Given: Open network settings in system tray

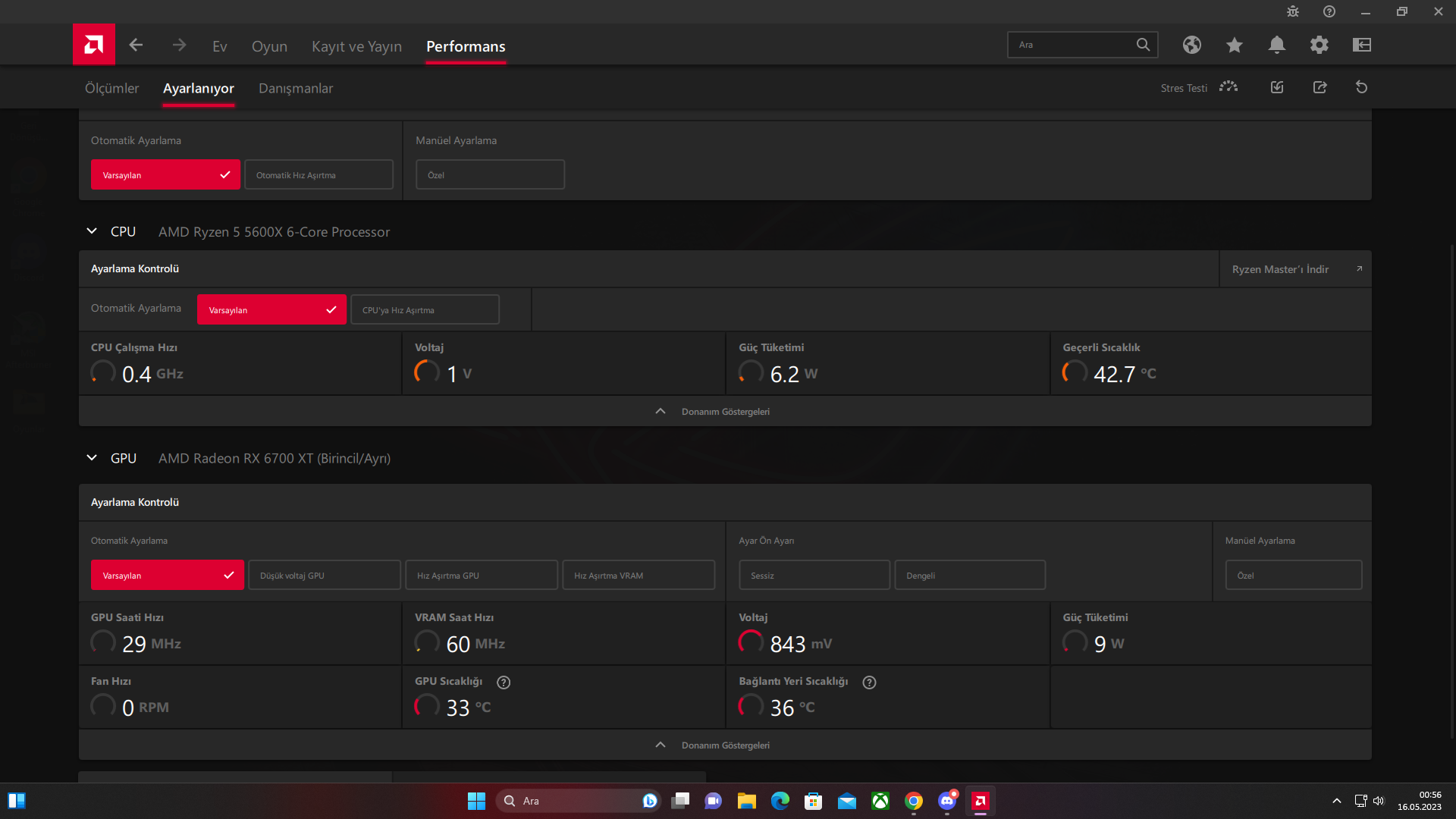Looking at the screenshot, I should point(1360,801).
